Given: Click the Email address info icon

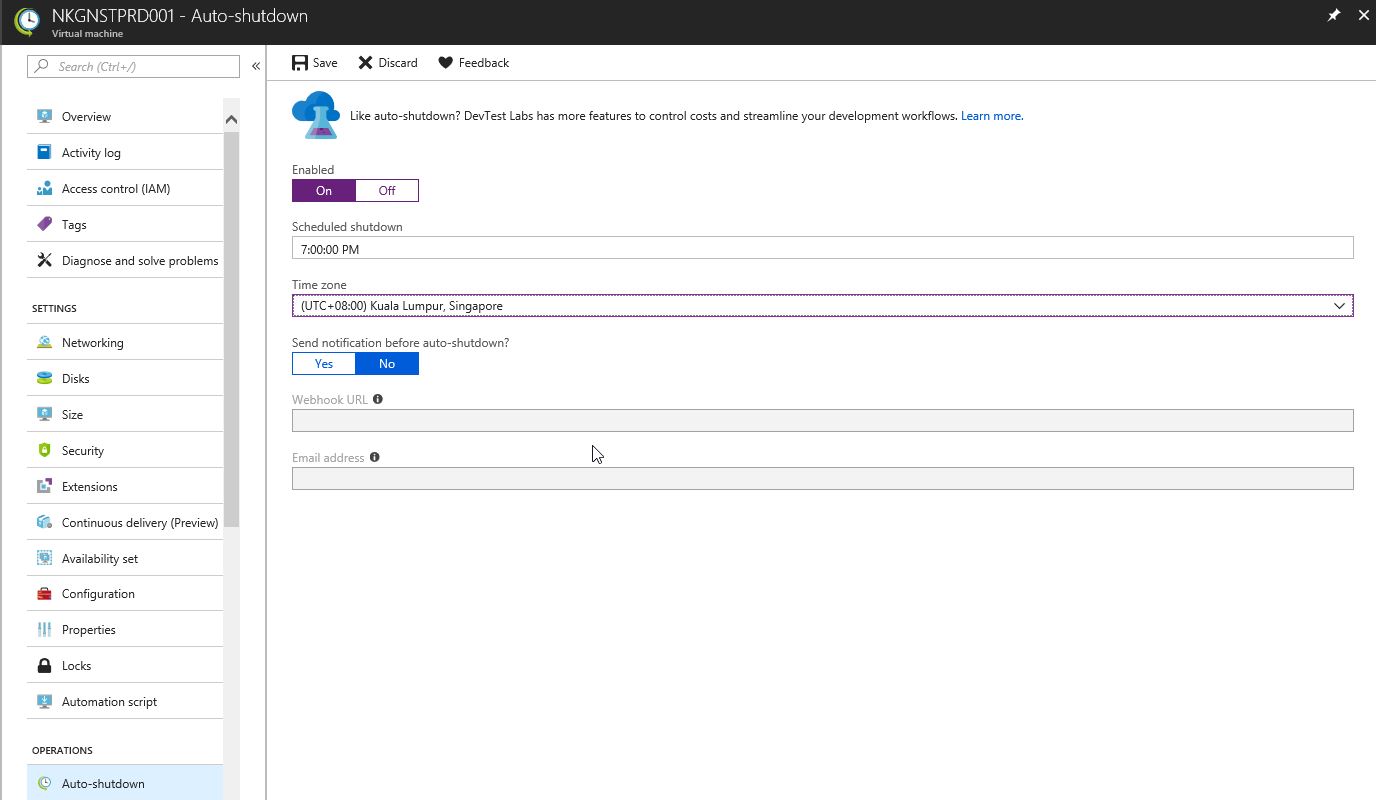Looking at the screenshot, I should [375, 457].
